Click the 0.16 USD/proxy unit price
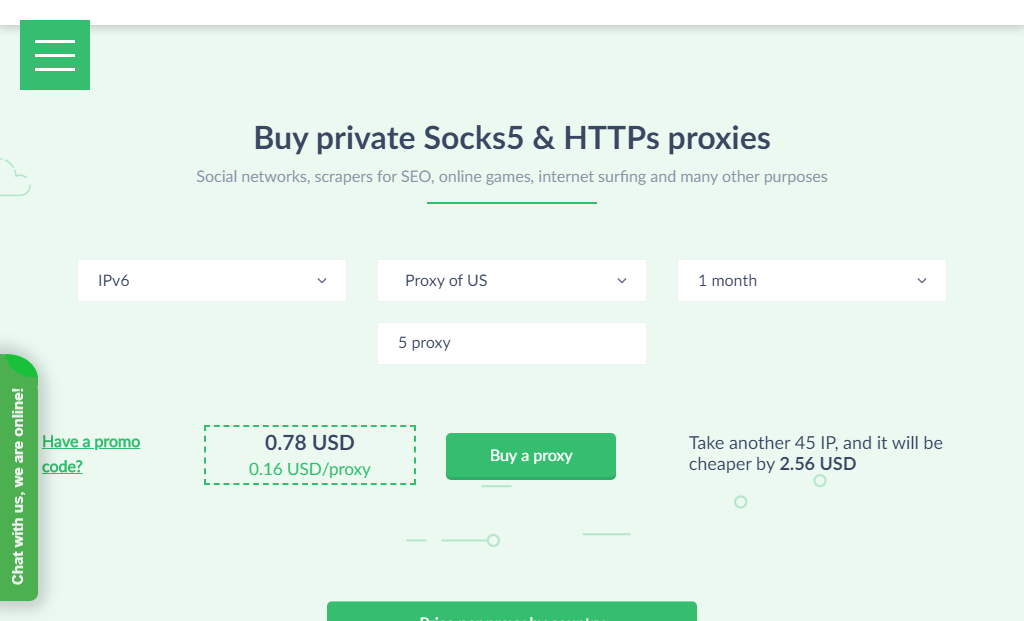The image size is (1024, 621). click(310, 470)
